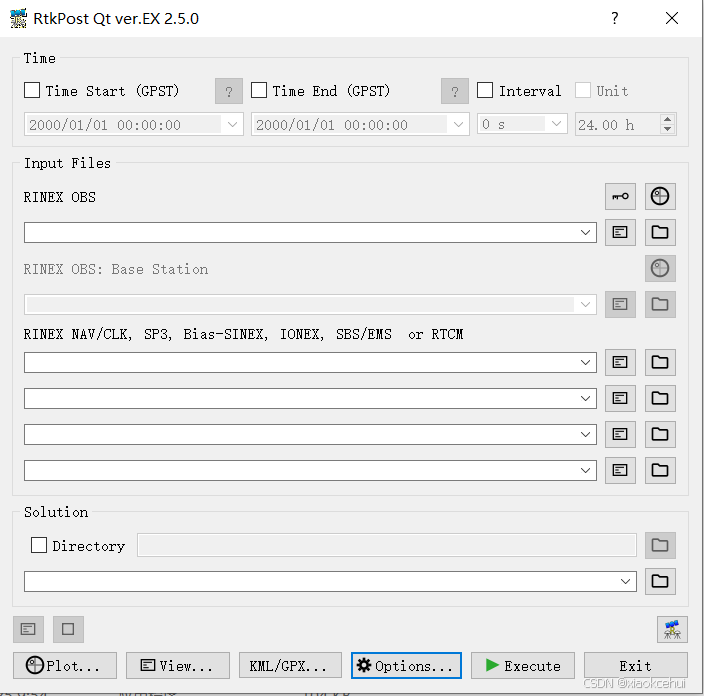This screenshot has height=696, width=704.
Task: Click the Plot... button
Action: tap(65, 665)
